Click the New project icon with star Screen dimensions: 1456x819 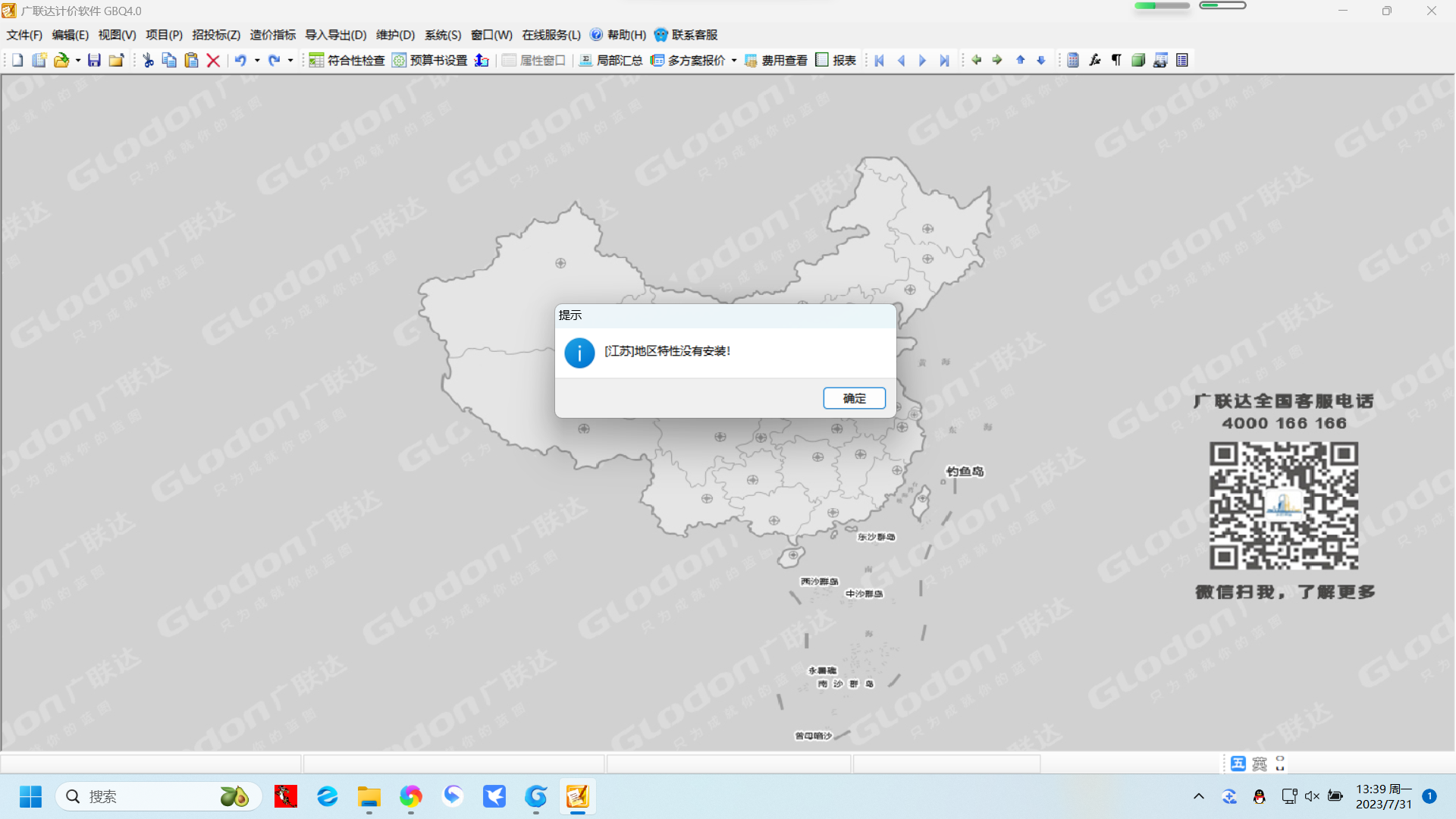39,61
